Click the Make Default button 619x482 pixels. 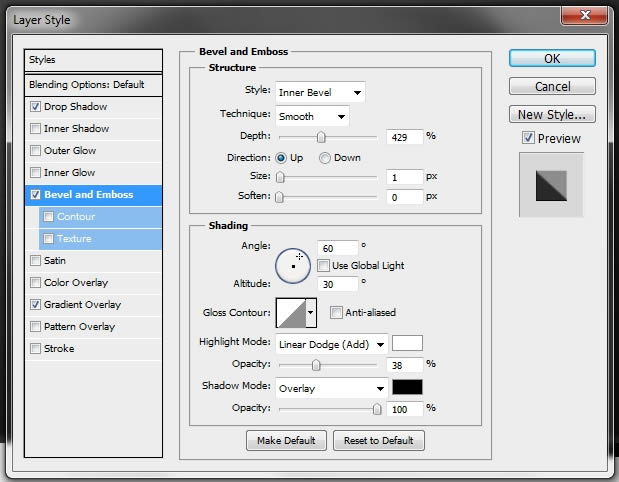point(286,440)
